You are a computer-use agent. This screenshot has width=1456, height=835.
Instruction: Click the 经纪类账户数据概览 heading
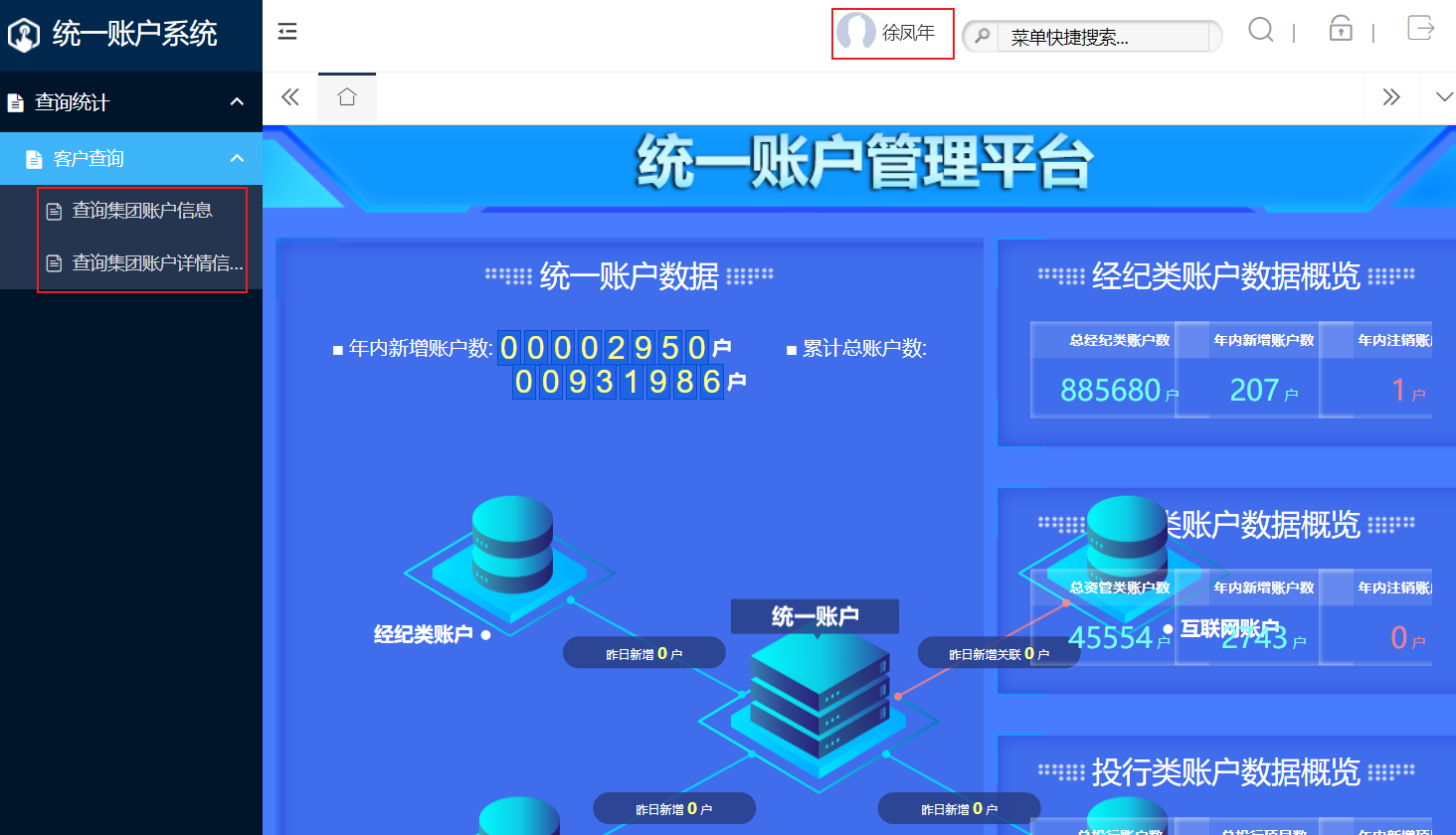[1226, 275]
